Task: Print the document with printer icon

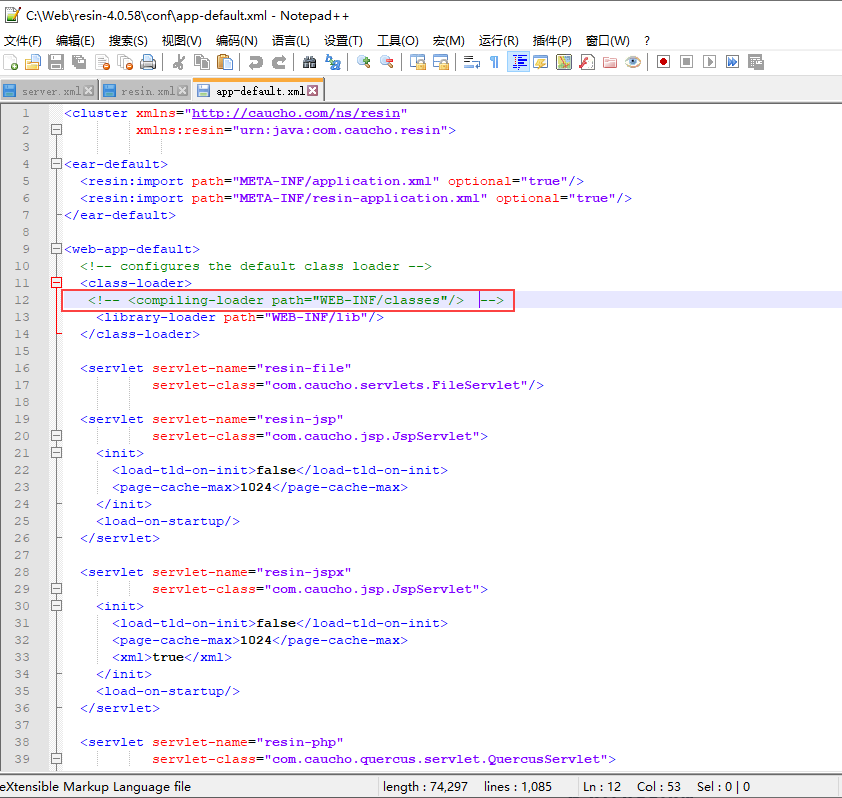Action: tap(148, 62)
